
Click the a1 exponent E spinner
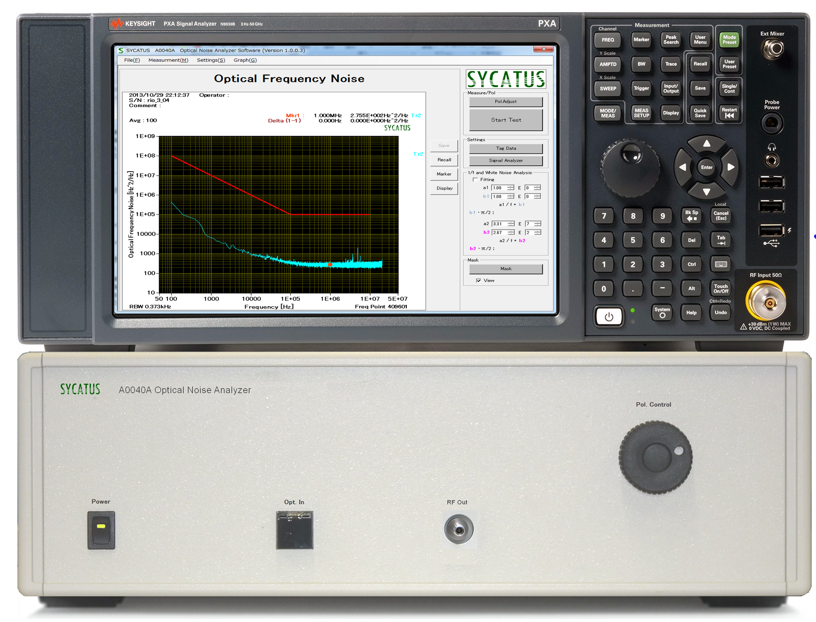[538, 187]
